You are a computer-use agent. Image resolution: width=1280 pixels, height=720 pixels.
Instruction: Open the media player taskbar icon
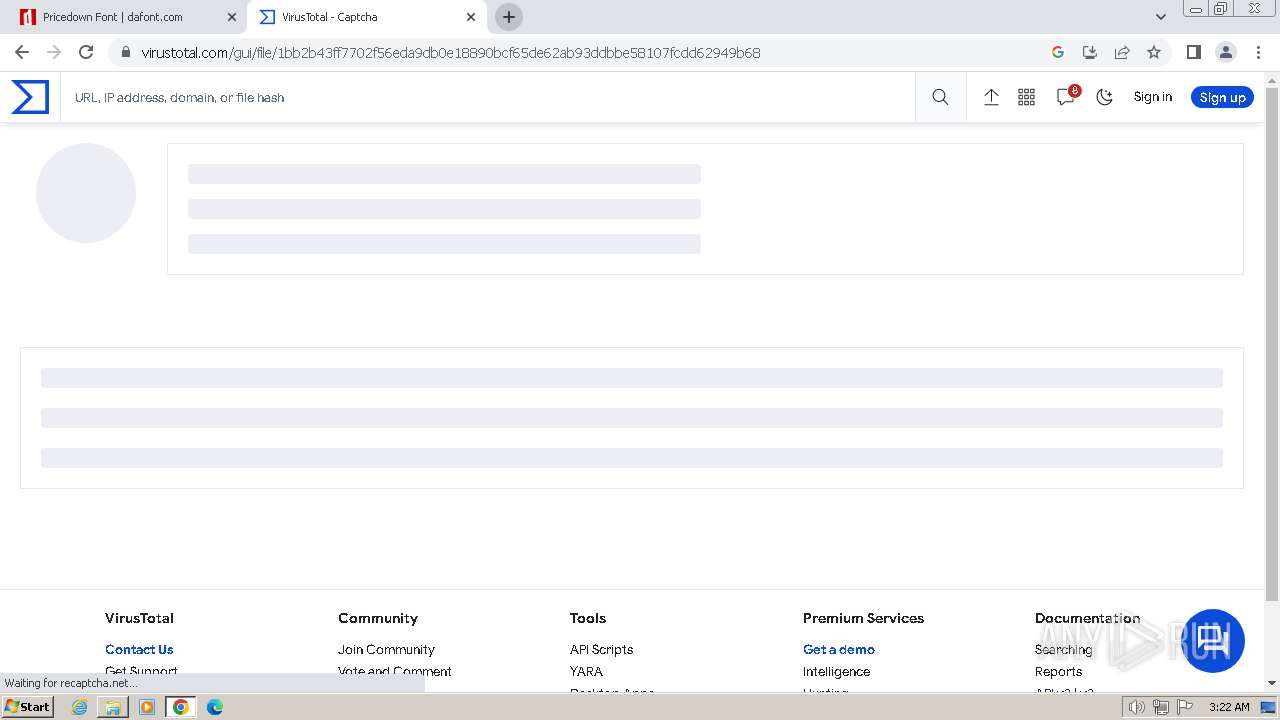pyautogui.click(x=147, y=707)
